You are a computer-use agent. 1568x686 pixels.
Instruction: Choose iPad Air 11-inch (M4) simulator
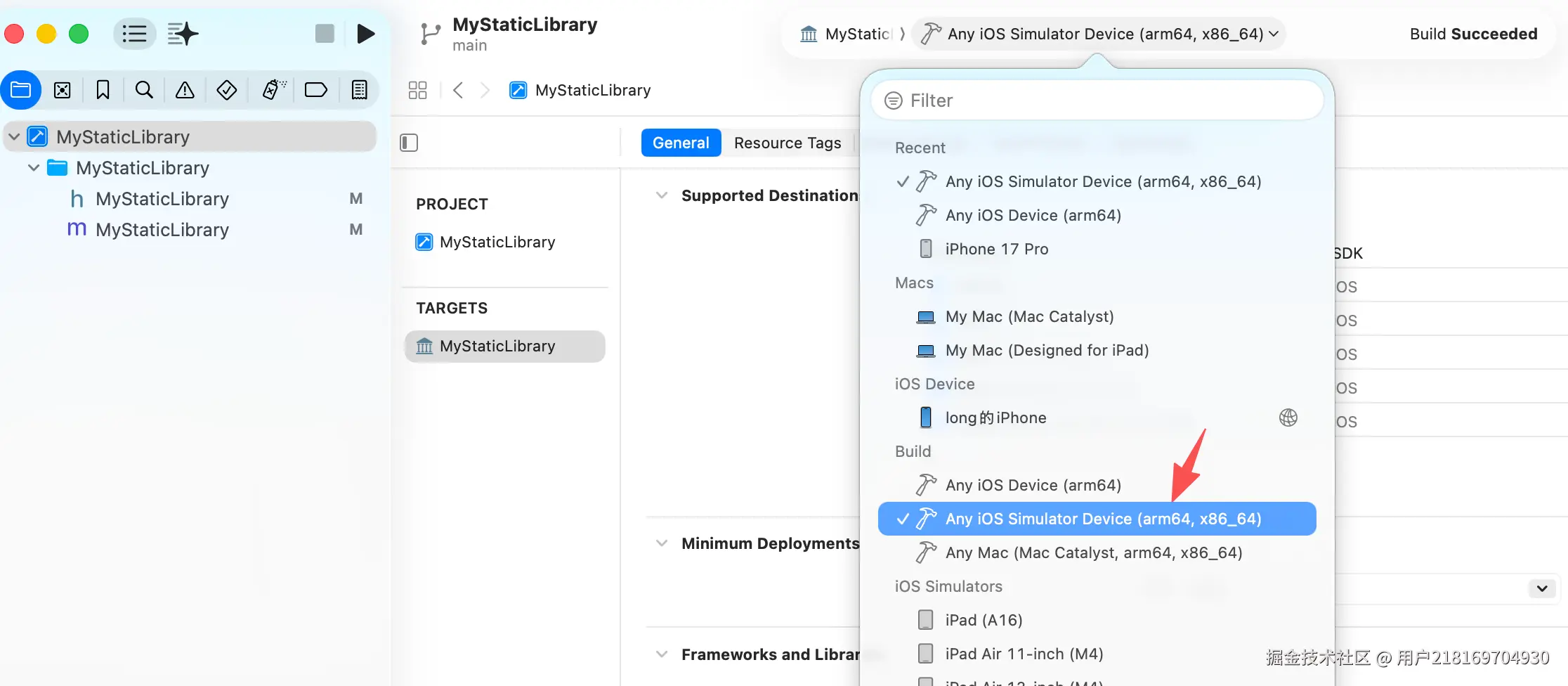point(1097,654)
